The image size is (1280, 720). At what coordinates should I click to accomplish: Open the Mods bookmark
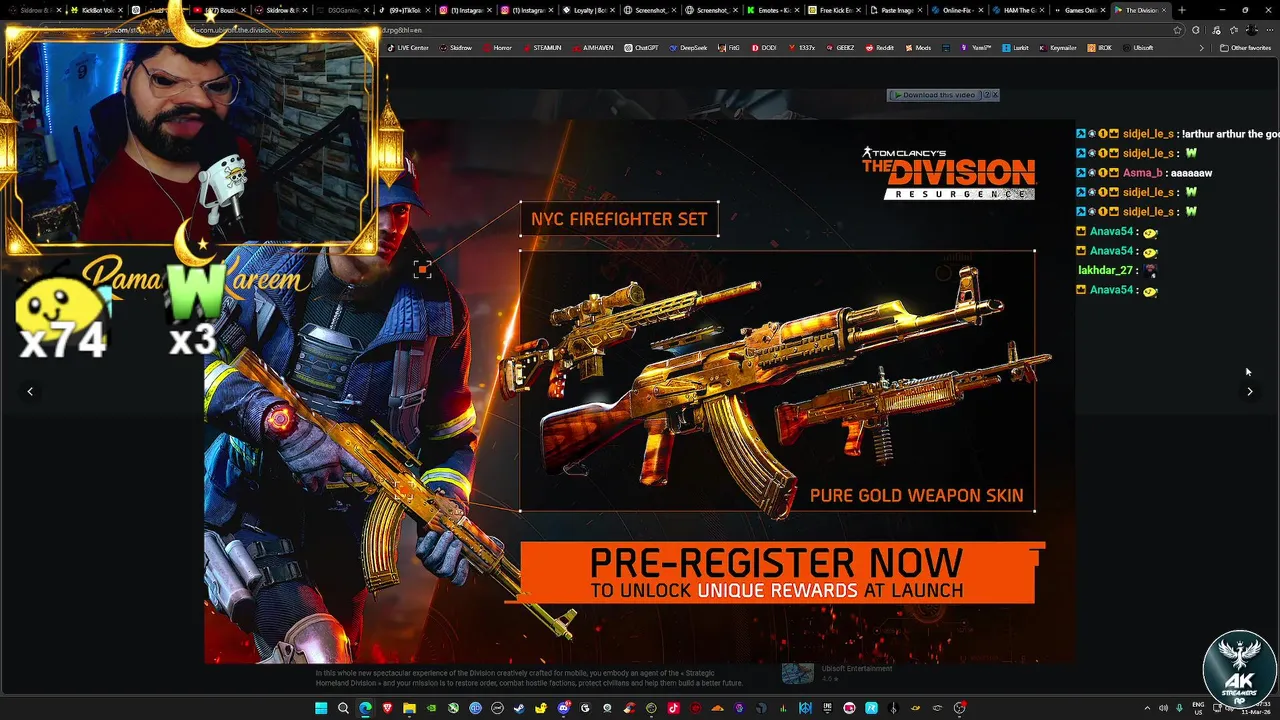tap(918, 48)
